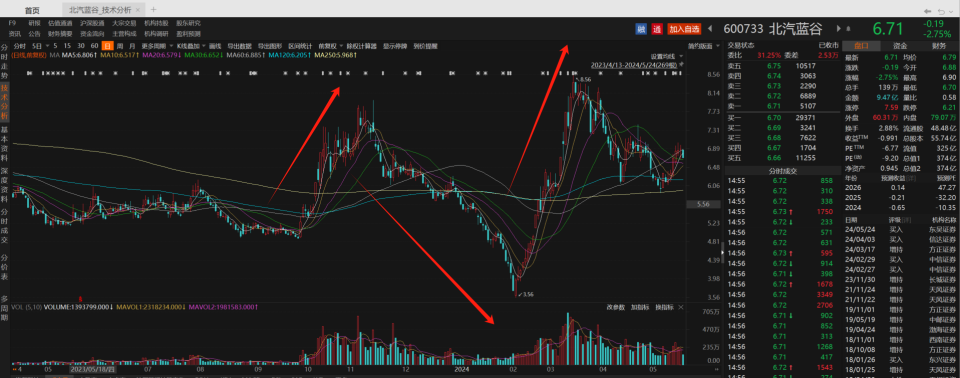Click date range 2023/4/13-2024/5/24 link

[634, 65]
